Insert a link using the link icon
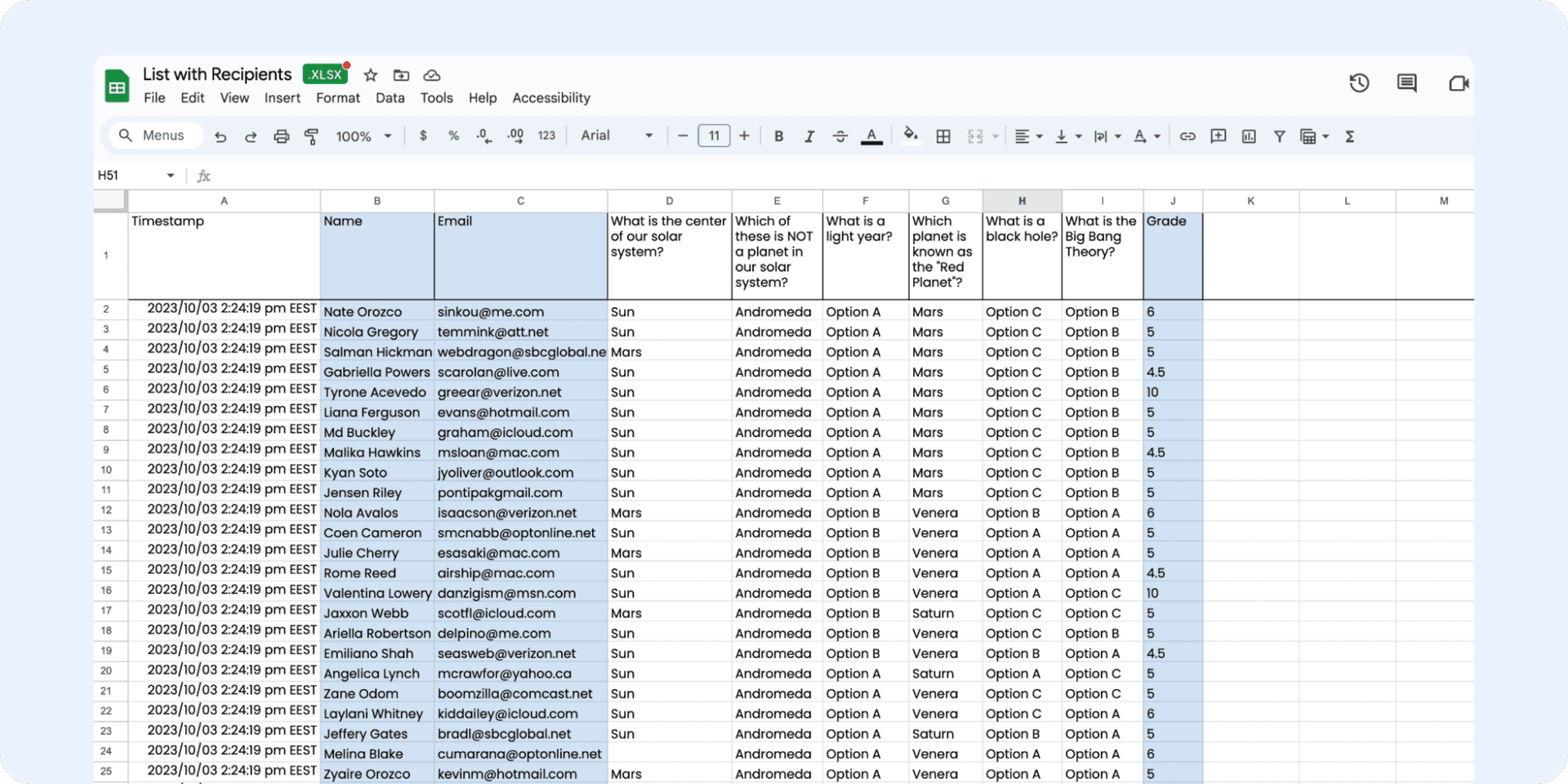This screenshot has height=784, width=1568. tap(1187, 136)
